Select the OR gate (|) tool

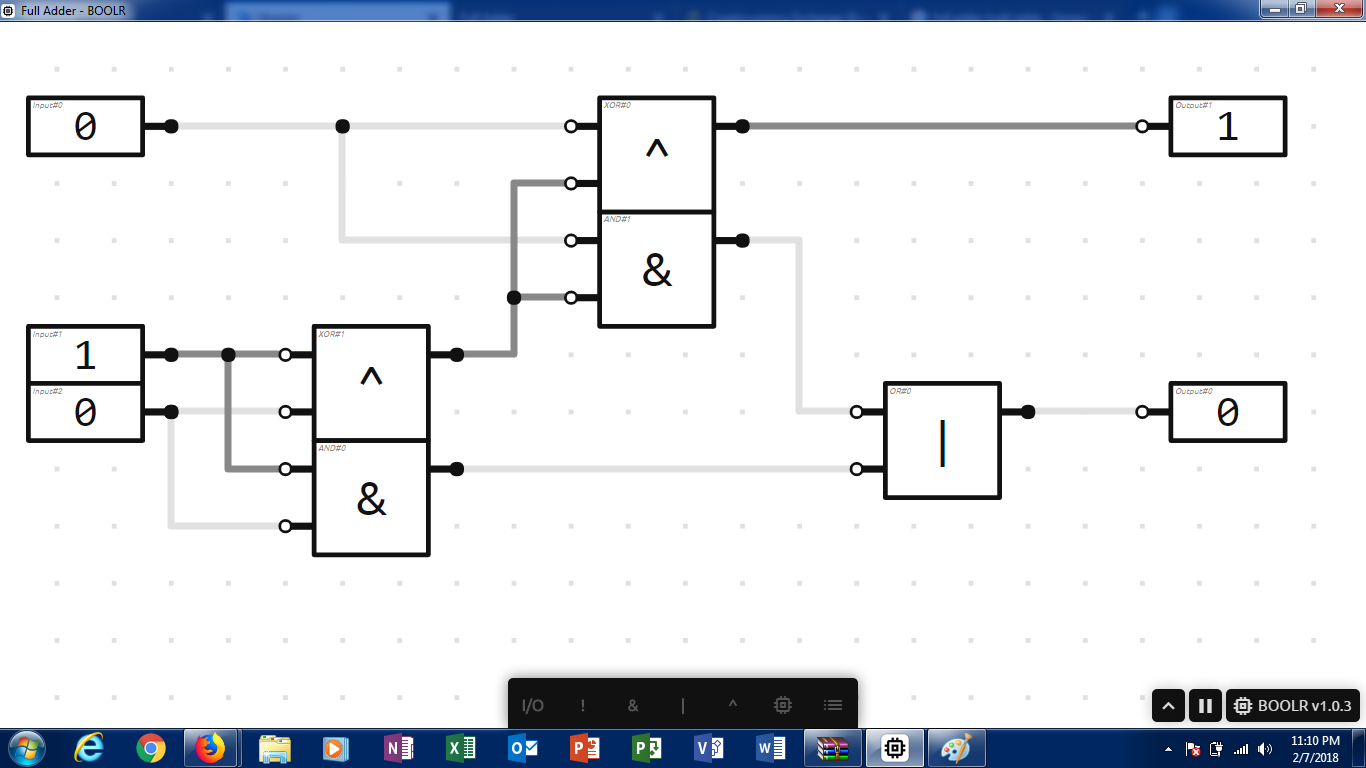coord(683,705)
